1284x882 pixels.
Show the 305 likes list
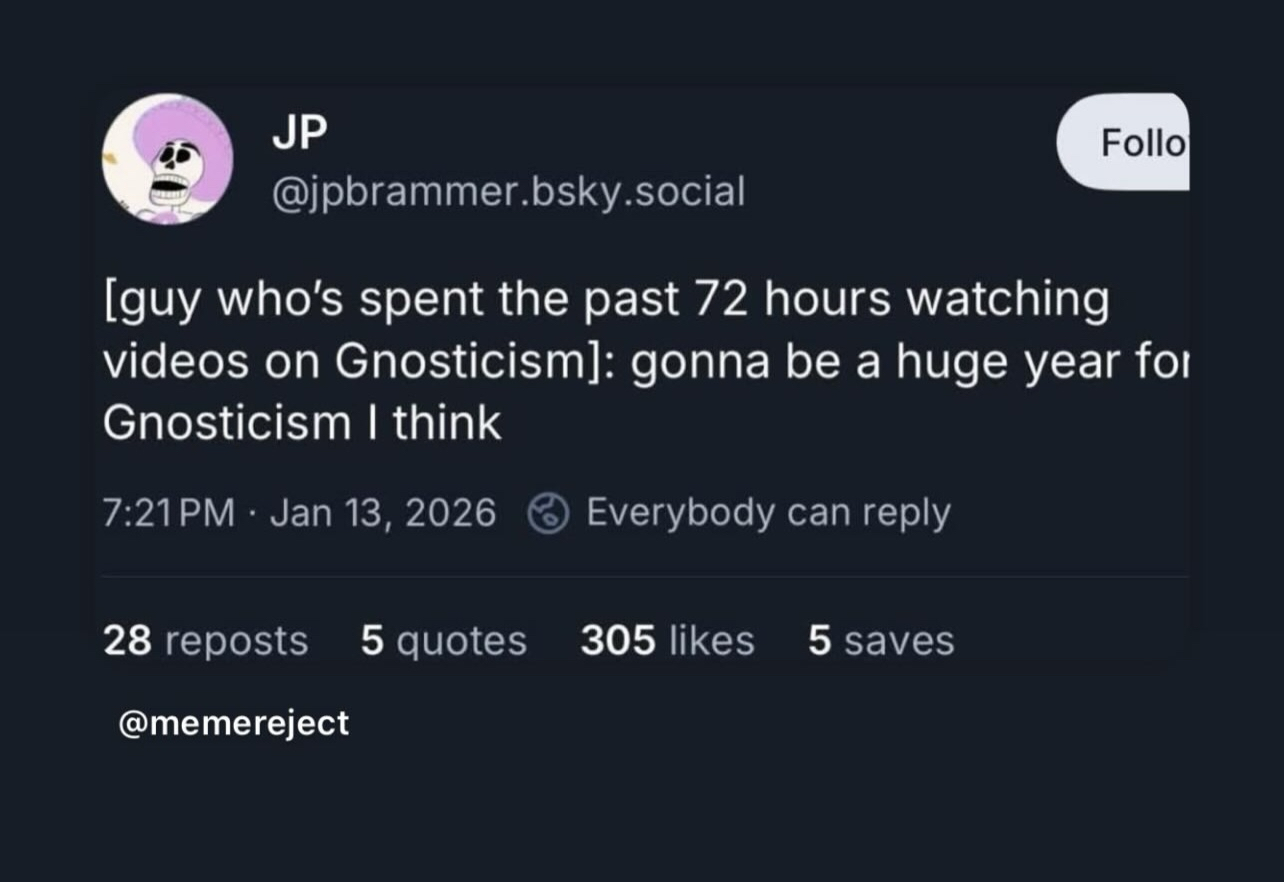click(667, 640)
